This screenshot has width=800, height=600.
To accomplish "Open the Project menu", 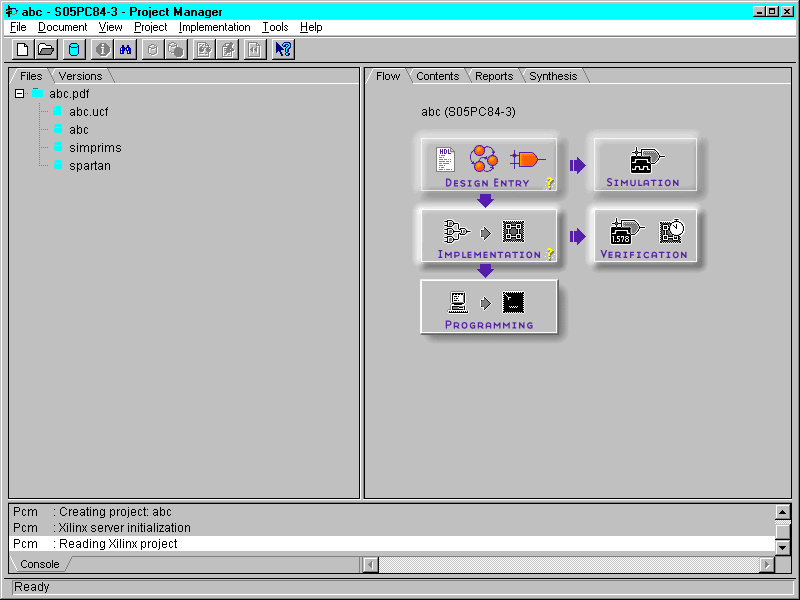I will [151, 27].
